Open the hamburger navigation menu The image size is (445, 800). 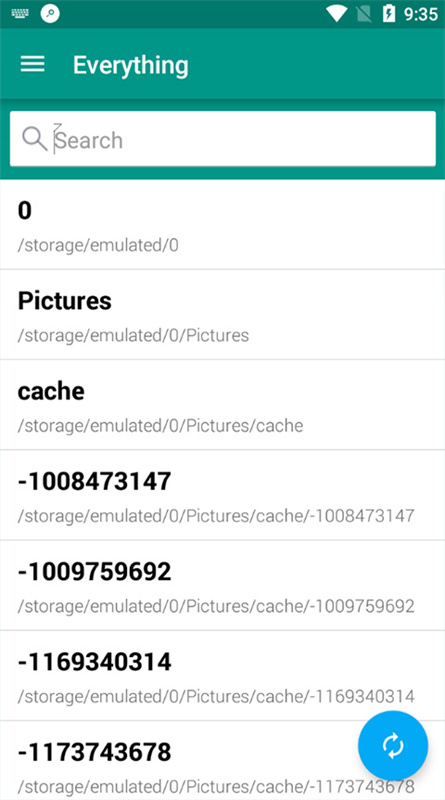click(x=33, y=64)
